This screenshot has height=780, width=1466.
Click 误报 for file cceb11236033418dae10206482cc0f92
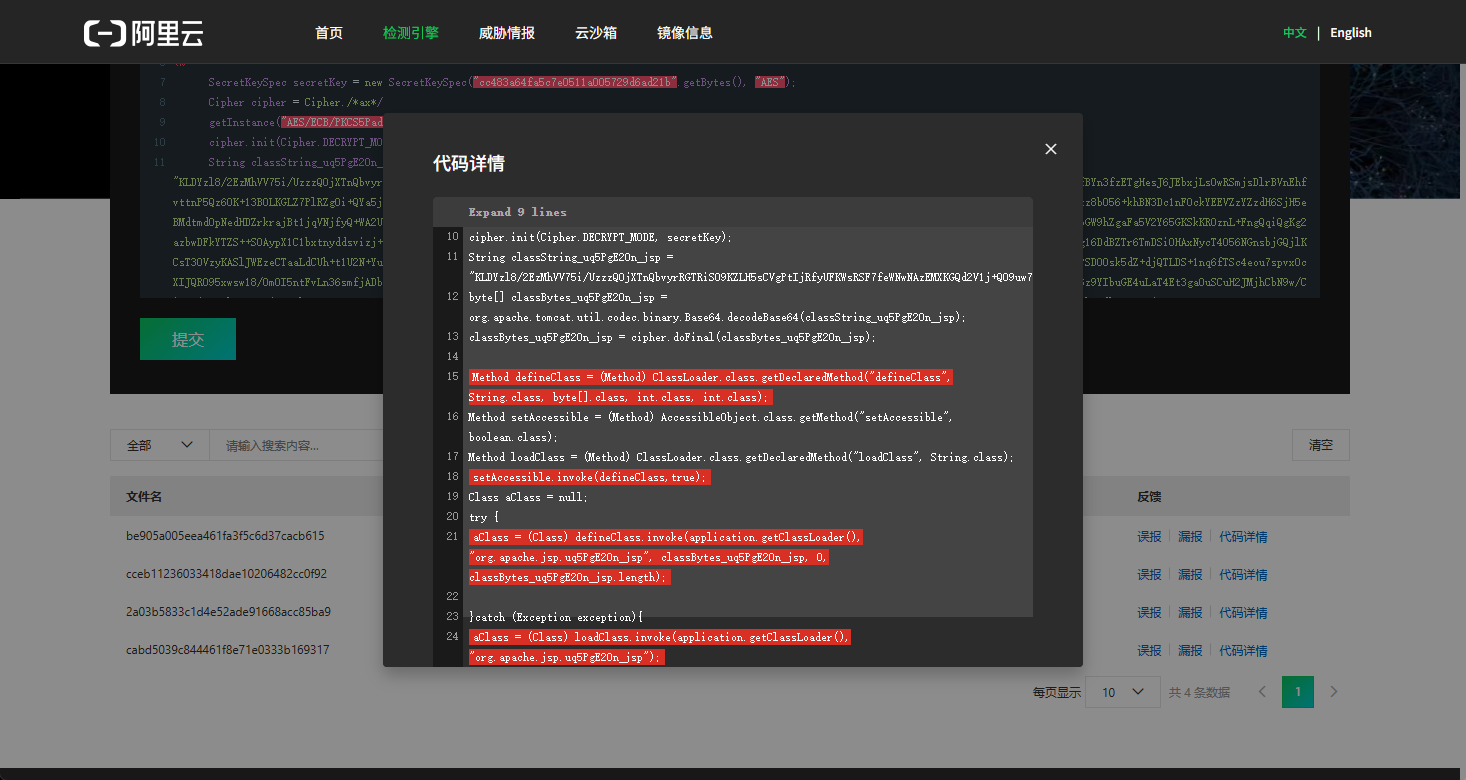pos(1149,575)
